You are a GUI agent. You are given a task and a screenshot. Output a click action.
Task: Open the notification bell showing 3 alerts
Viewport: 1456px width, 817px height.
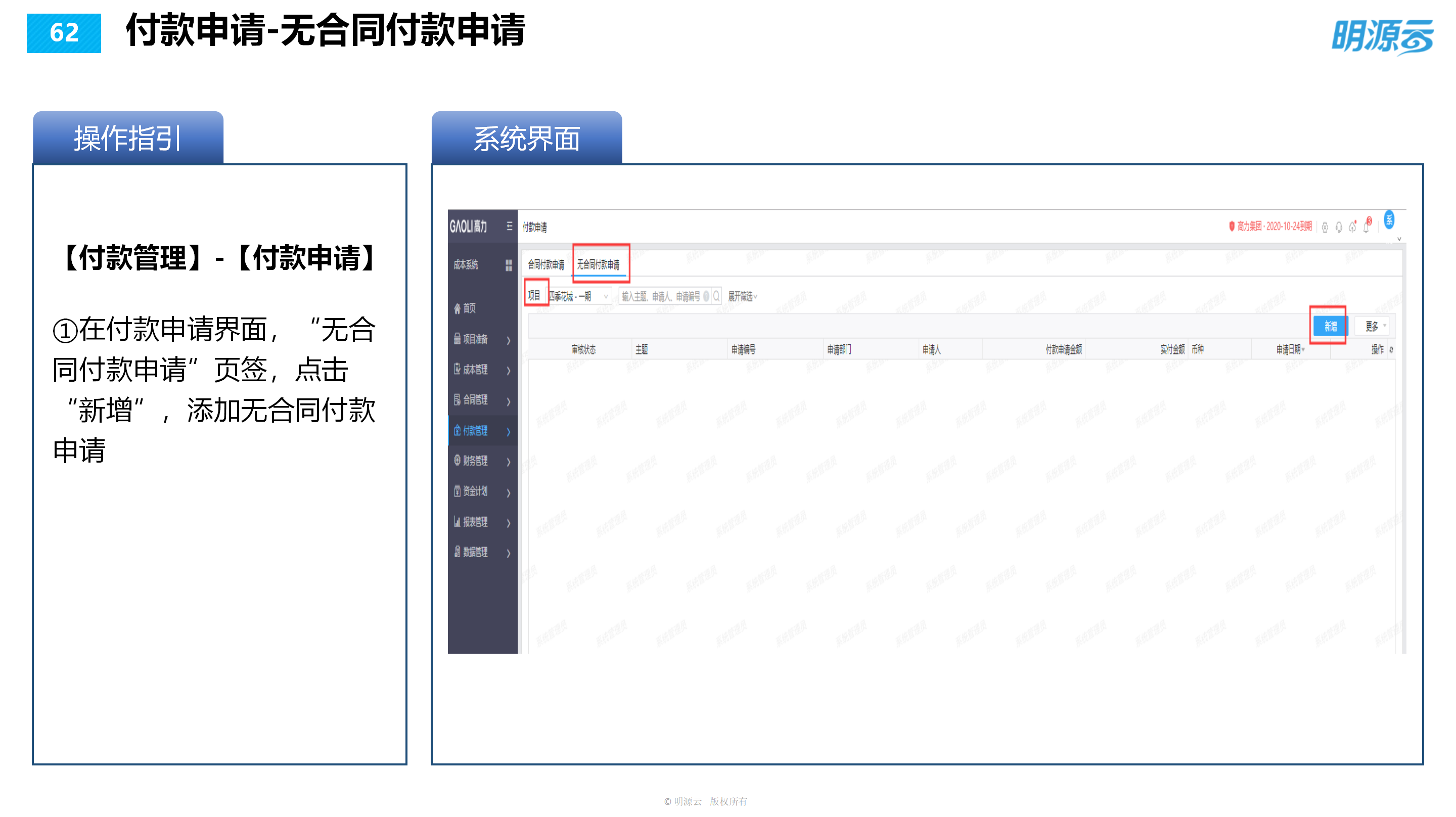(1366, 228)
